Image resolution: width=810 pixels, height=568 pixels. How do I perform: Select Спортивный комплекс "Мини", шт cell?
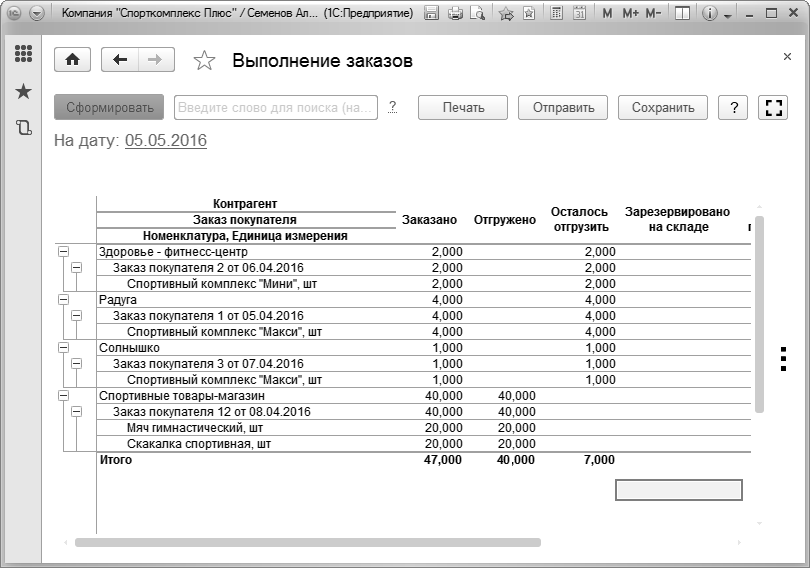coord(222,283)
